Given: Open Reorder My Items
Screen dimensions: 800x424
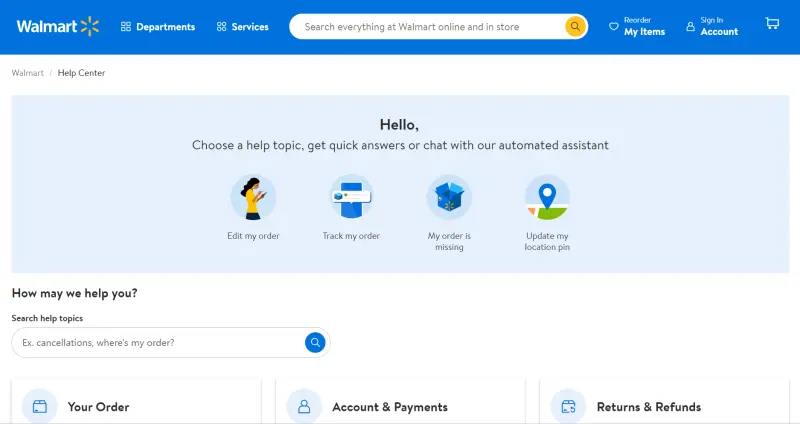Looking at the screenshot, I should (637, 27).
